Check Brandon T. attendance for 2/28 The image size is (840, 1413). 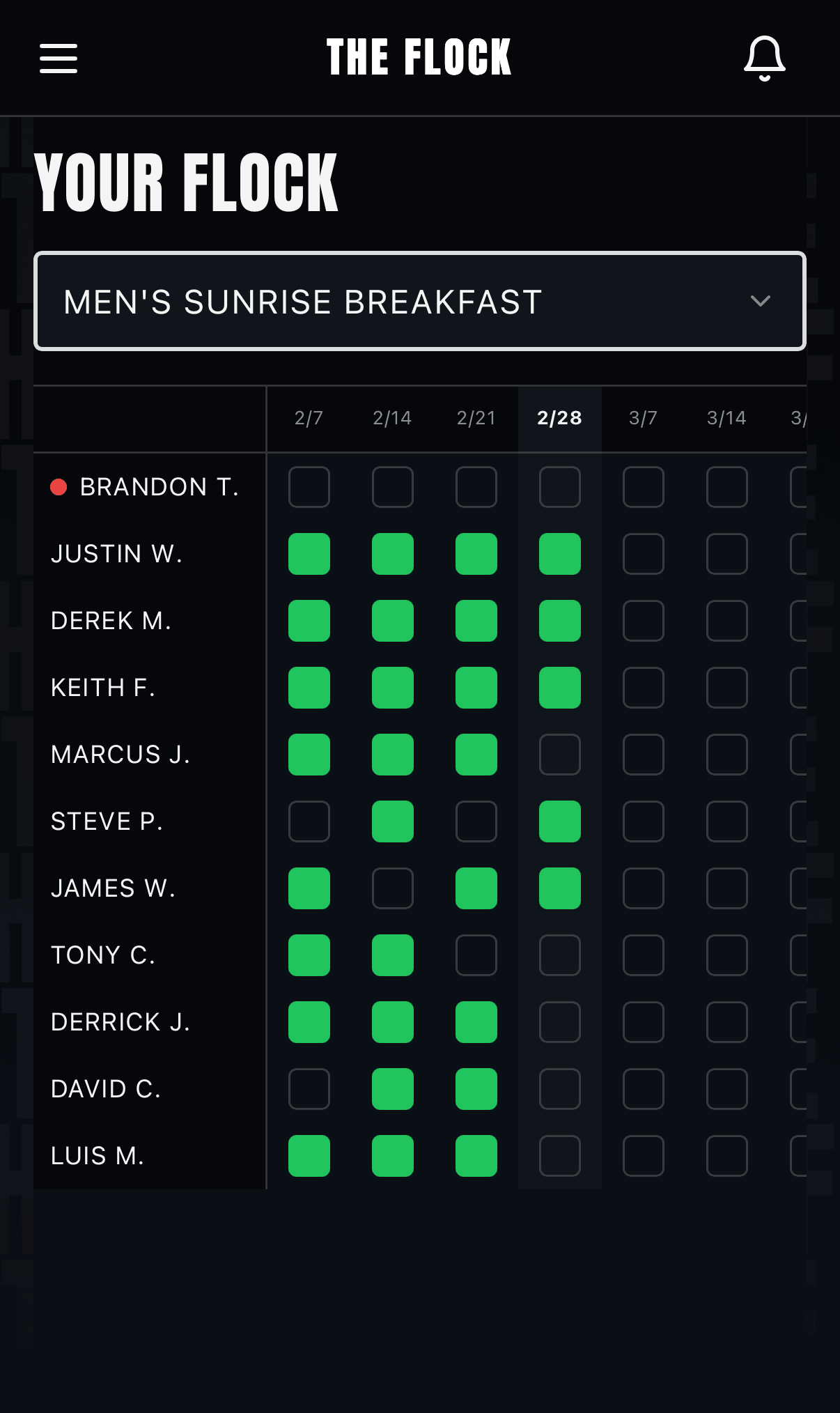[559, 487]
